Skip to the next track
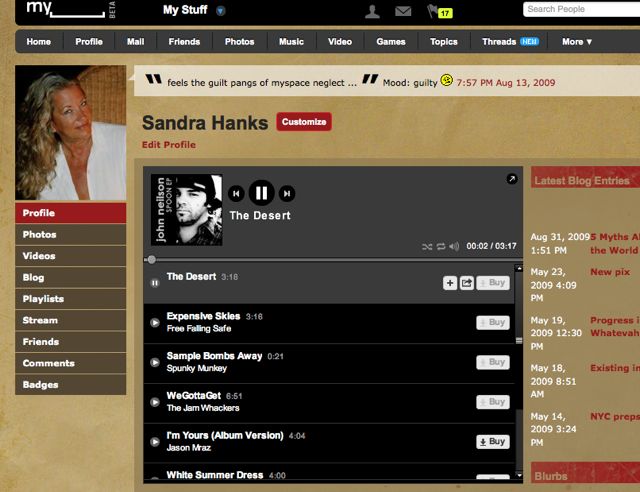Image resolution: width=640 pixels, height=492 pixels. tap(287, 194)
